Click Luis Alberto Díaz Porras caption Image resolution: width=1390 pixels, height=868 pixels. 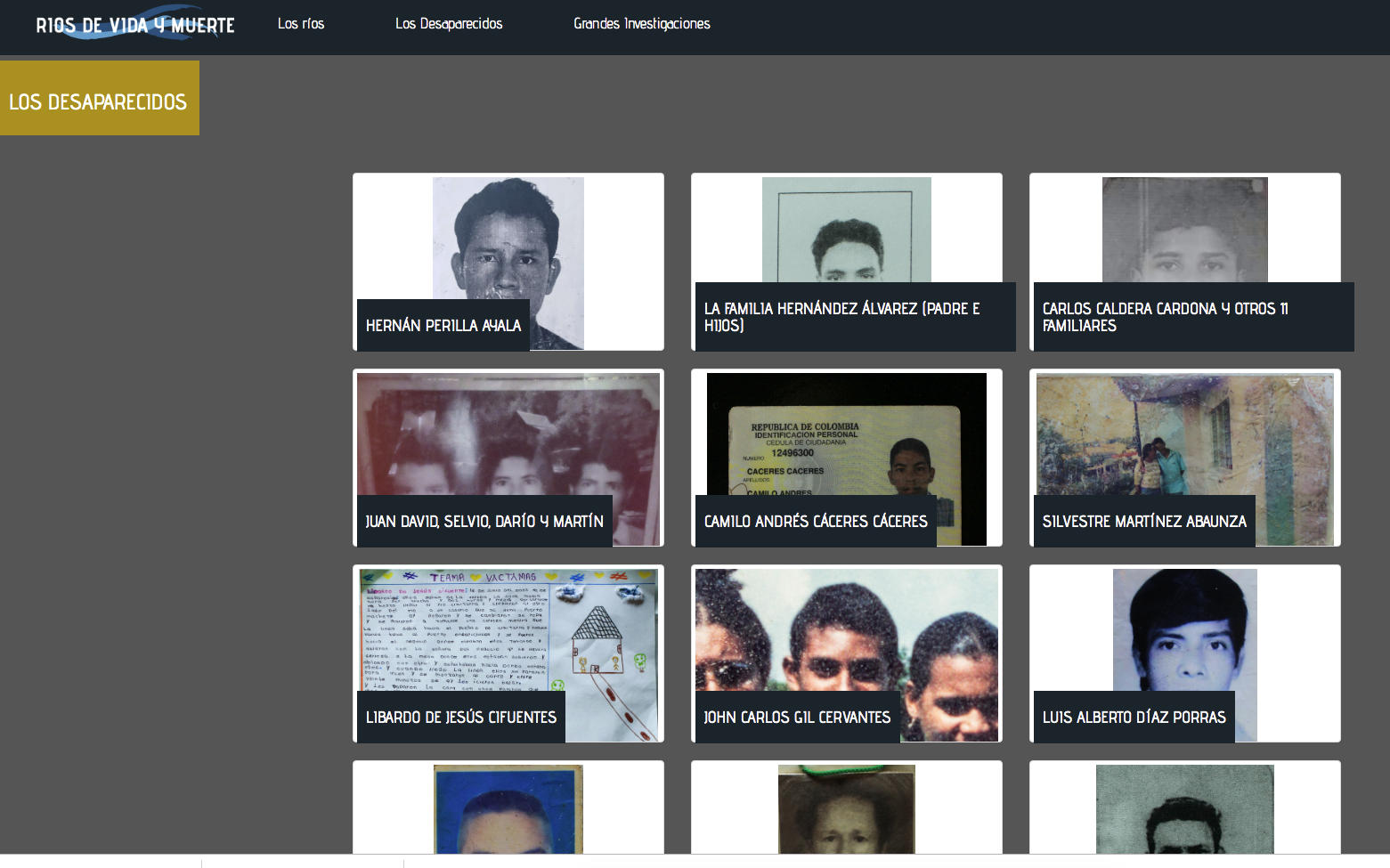tap(1134, 717)
